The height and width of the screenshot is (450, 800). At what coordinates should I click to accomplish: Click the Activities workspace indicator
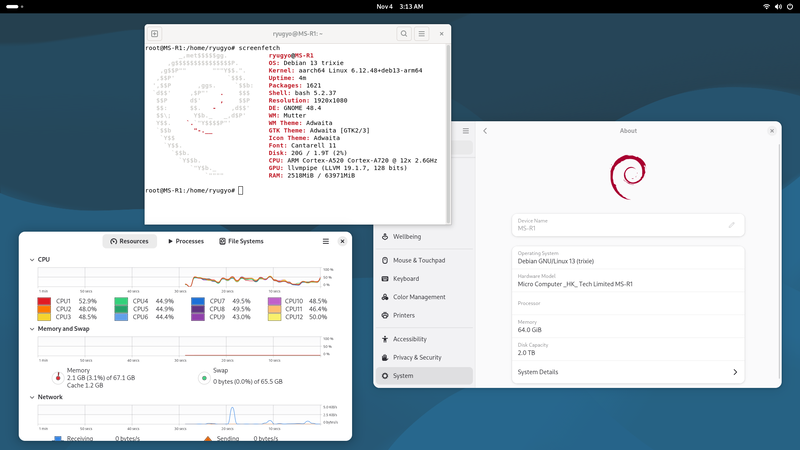tap(14, 7)
